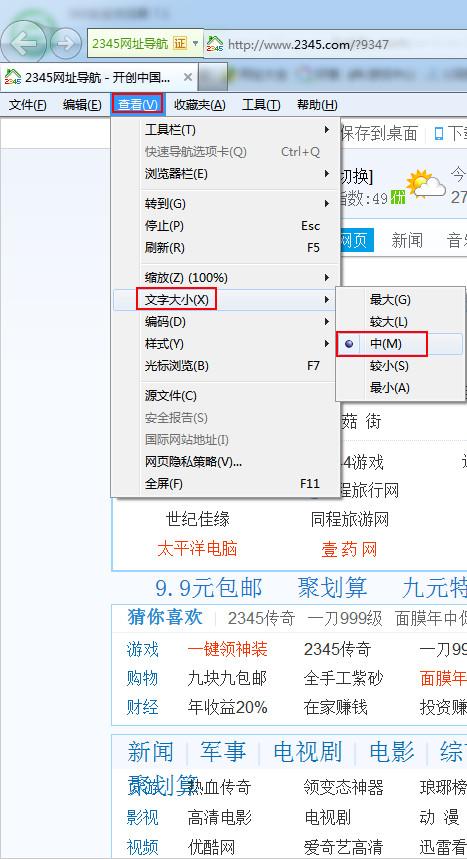Image resolution: width=467 pixels, height=859 pixels.
Task: Choose 源文件(C) to view source
Action: (225, 396)
